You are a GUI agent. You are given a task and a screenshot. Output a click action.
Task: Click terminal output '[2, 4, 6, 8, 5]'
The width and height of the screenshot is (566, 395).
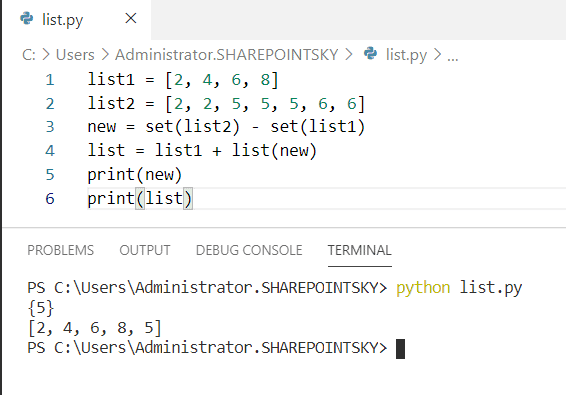click(95, 328)
